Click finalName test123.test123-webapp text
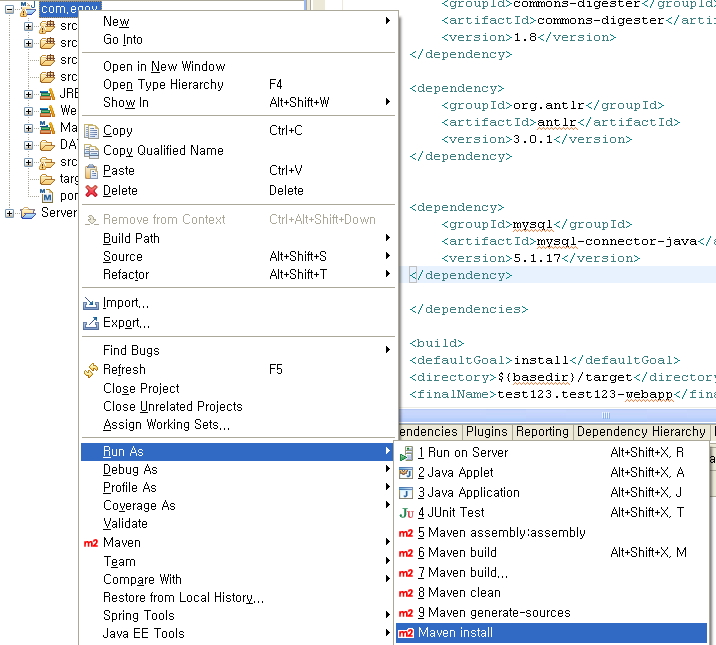 tap(585, 394)
